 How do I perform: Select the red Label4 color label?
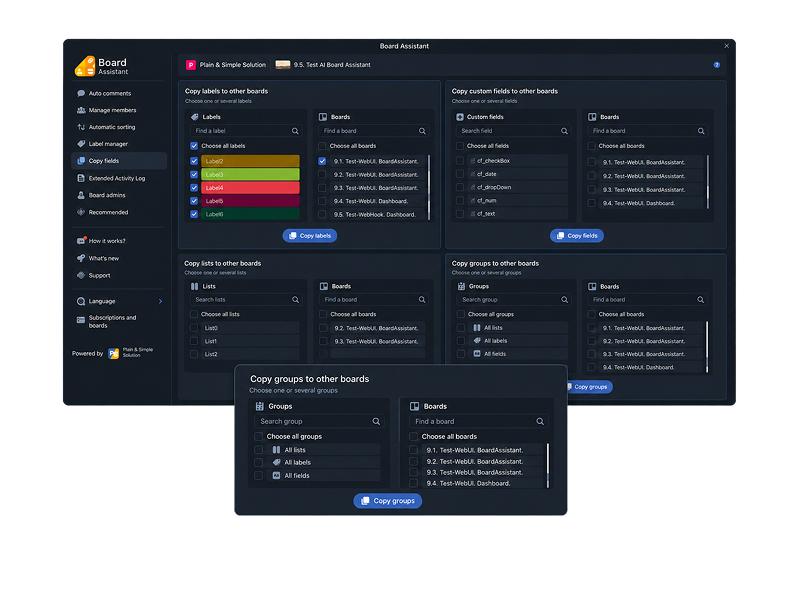[250, 188]
